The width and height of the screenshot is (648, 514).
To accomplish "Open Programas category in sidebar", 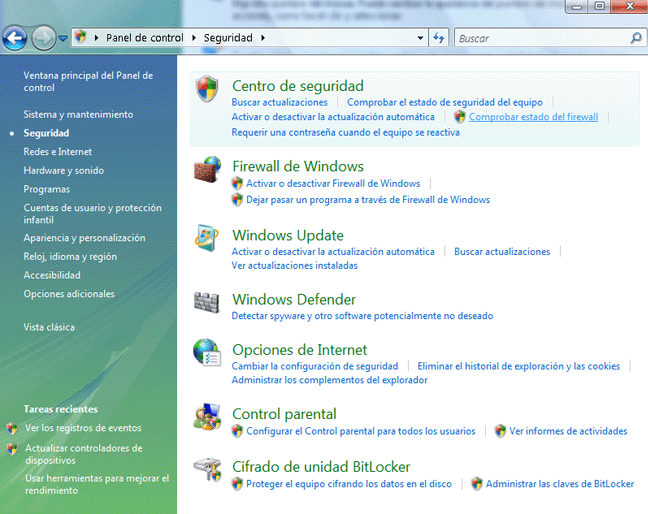I will point(47,189).
